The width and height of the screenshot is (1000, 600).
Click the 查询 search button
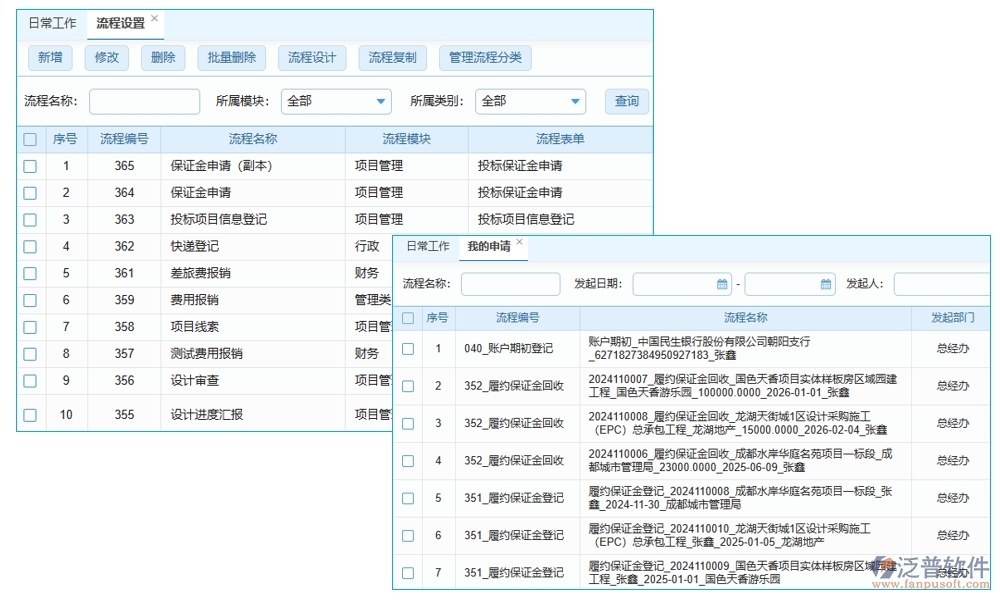coord(626,101)
